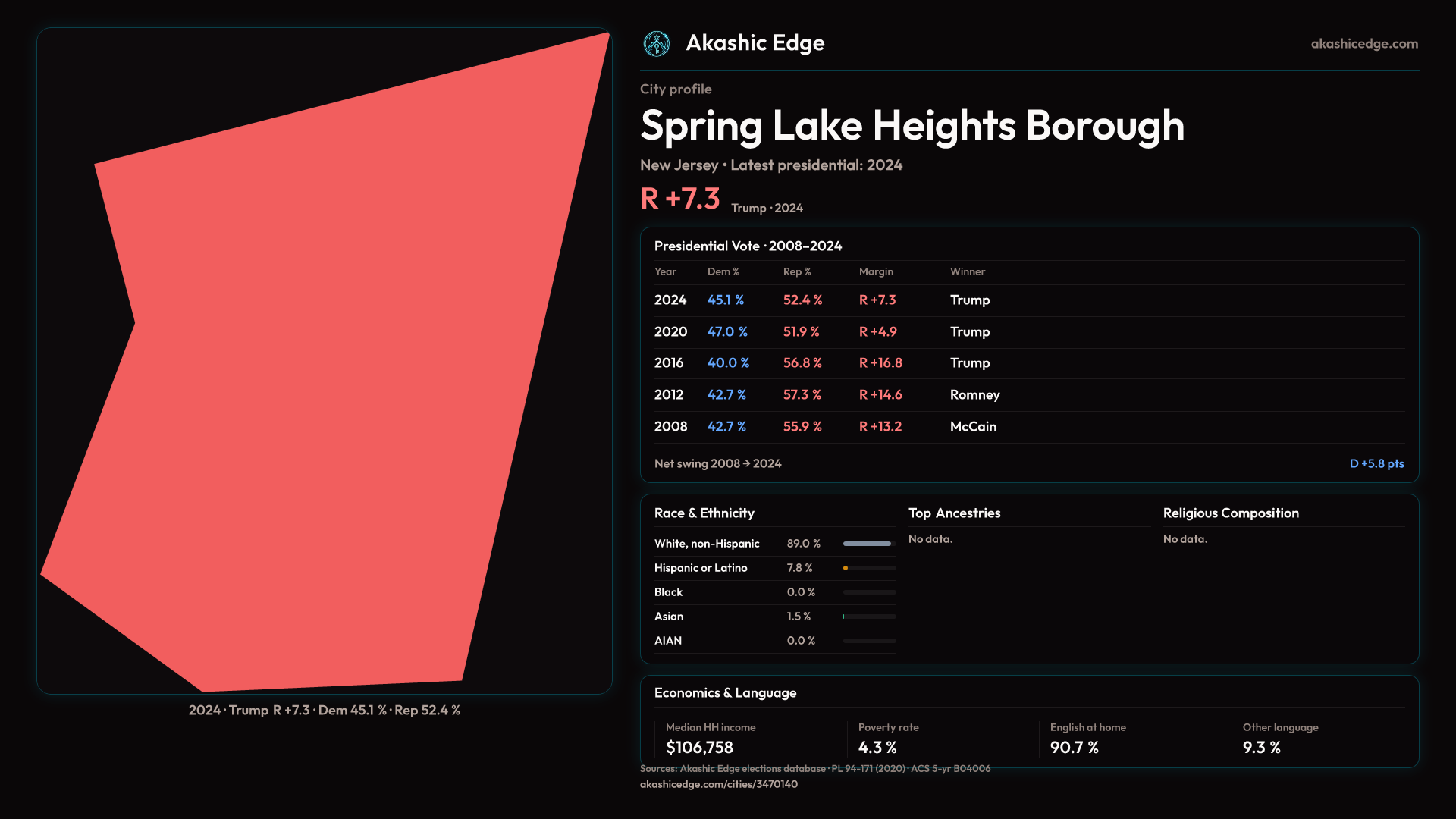Open the akashicedge.com link at top right
Screen dimensions: 1456x819
[x=1363, y=44]
